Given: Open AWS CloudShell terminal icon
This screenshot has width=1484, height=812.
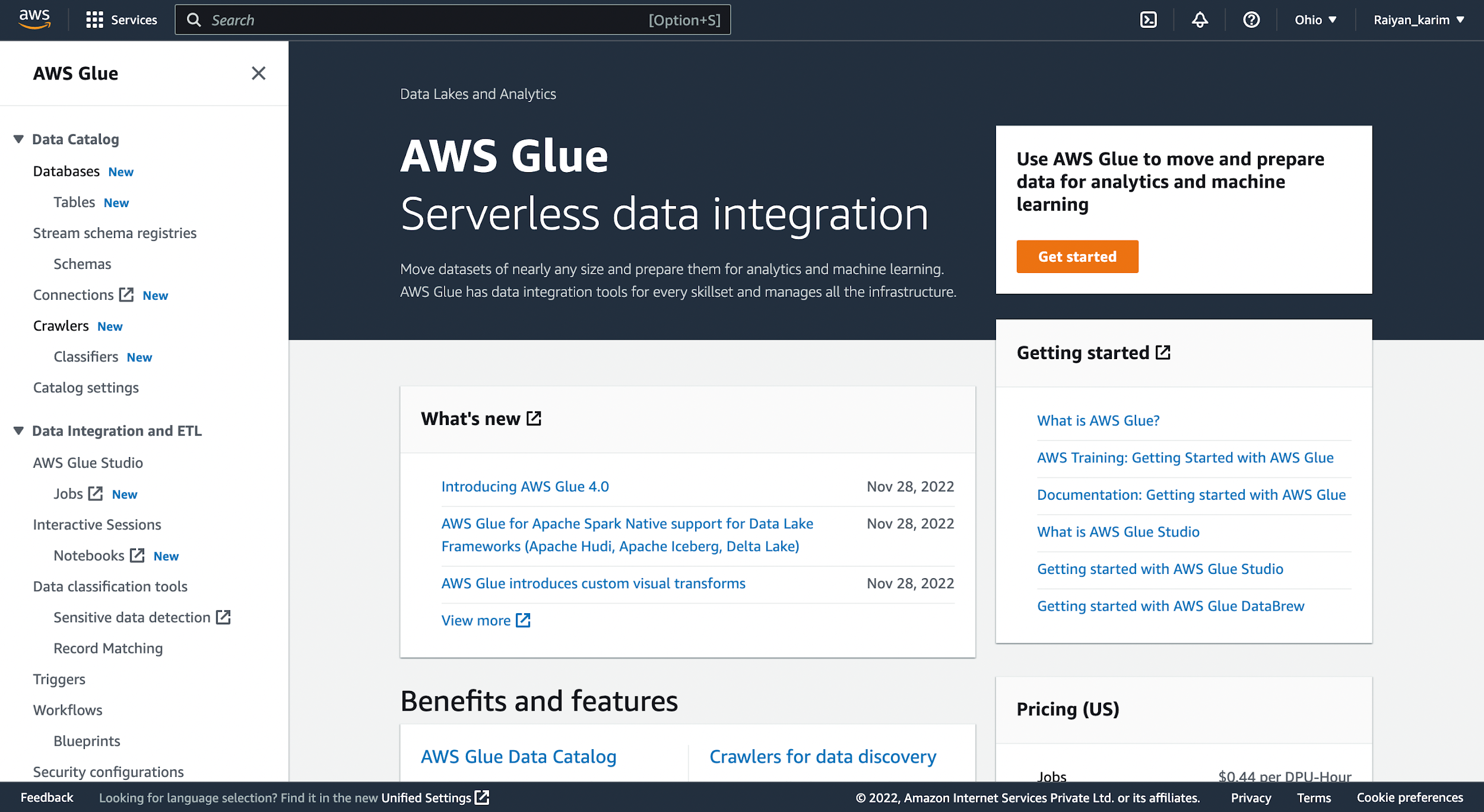Looking at the screenshot, I should pyautogui.click(x=1148, y=20).
